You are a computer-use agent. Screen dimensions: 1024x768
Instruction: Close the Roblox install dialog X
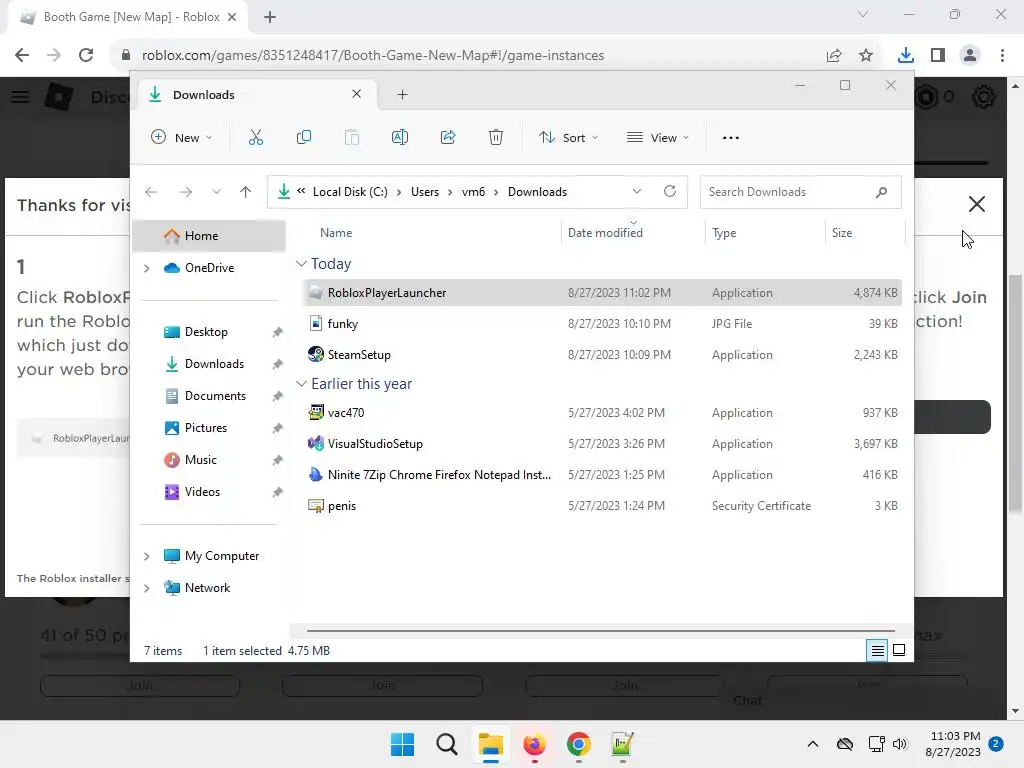[x=976, y=204]
